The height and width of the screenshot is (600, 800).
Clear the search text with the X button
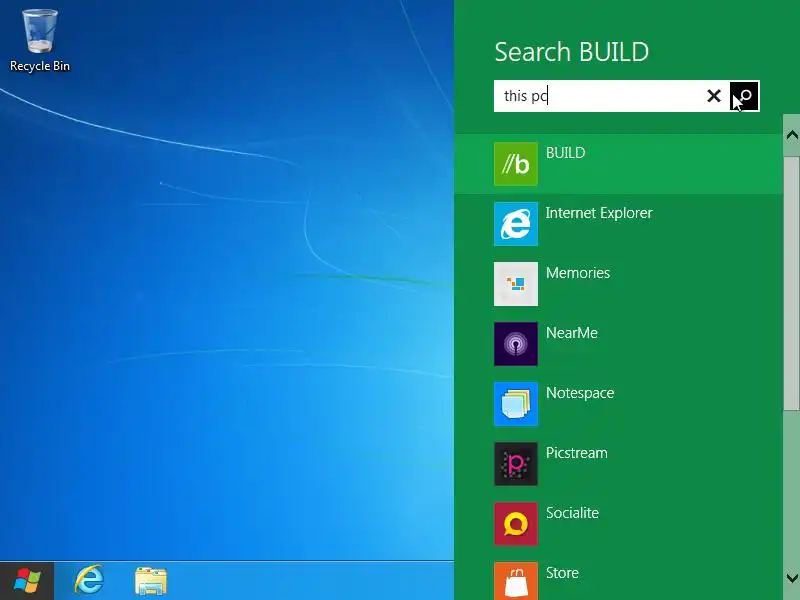(714, 95)
